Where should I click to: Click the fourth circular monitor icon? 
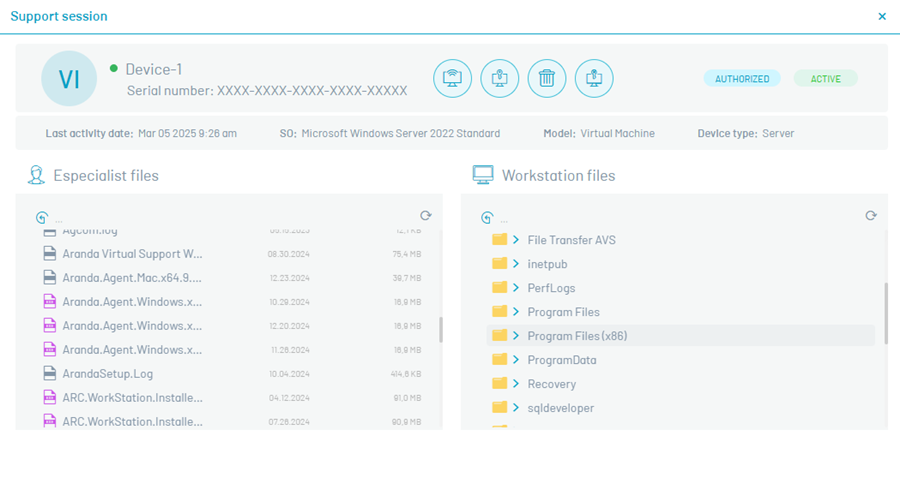click(594, 78)
